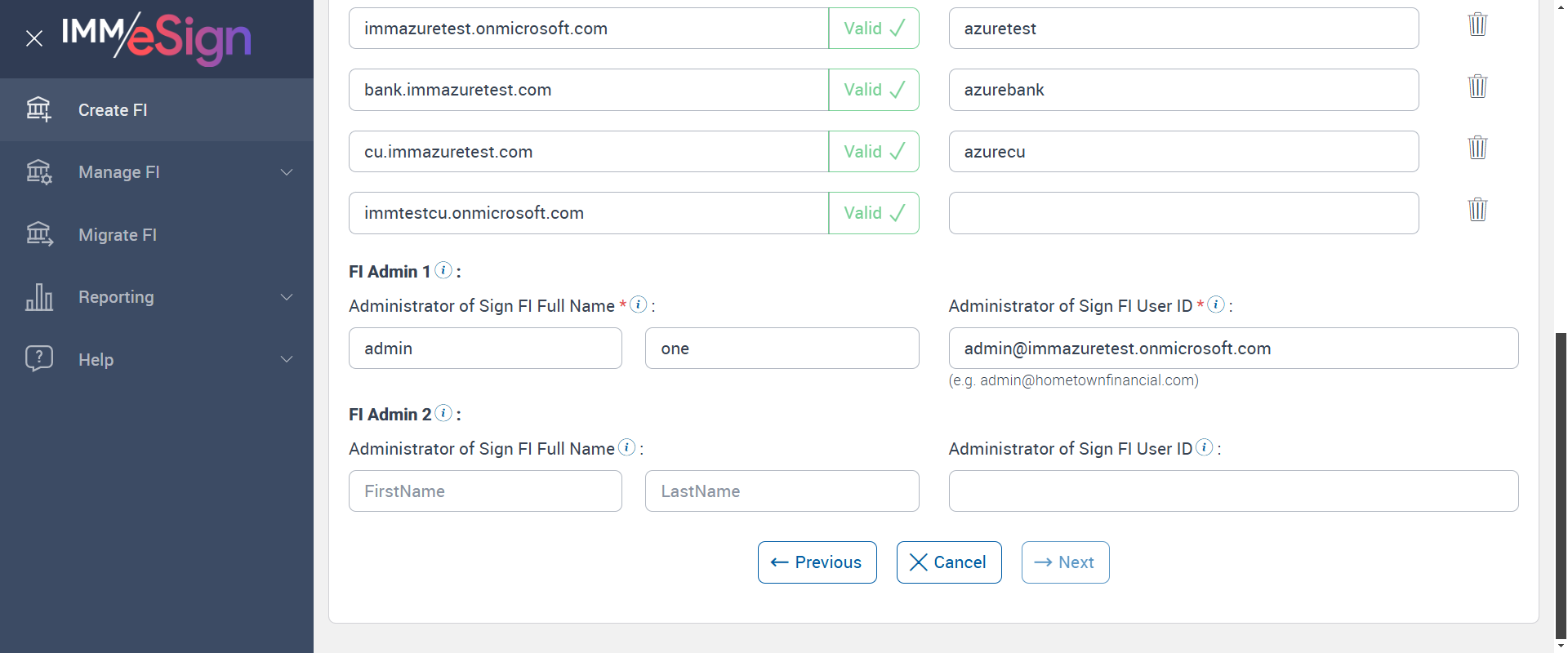Viewport: 1568px width, 653px height.
Task: Remove the cu.immazuretest.com domain entry
Action: click(x=1477, y=148)
